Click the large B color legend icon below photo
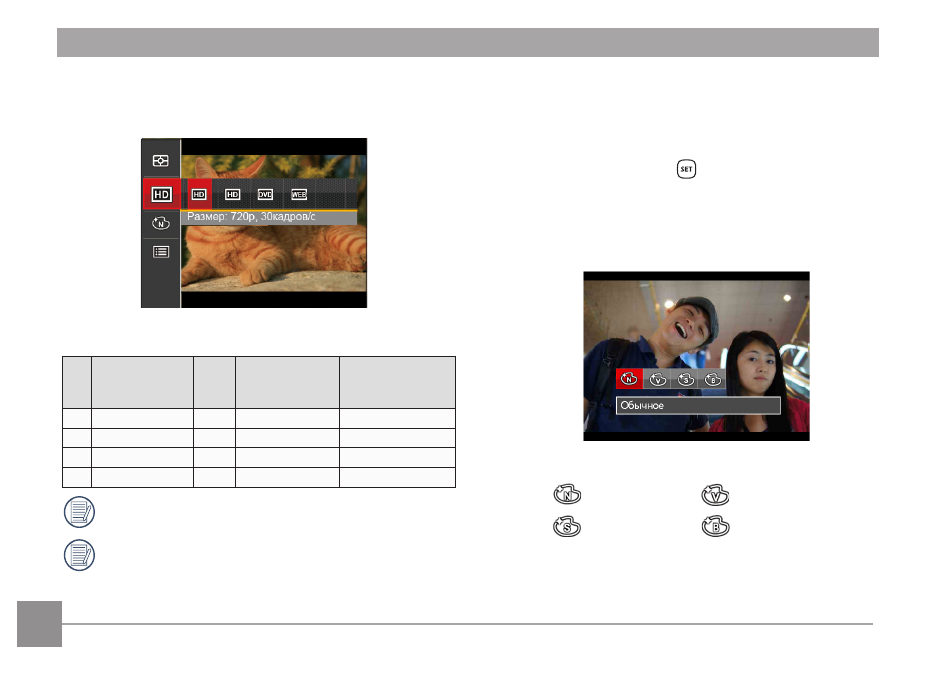The image size is (935, 680). pos(716,527)
